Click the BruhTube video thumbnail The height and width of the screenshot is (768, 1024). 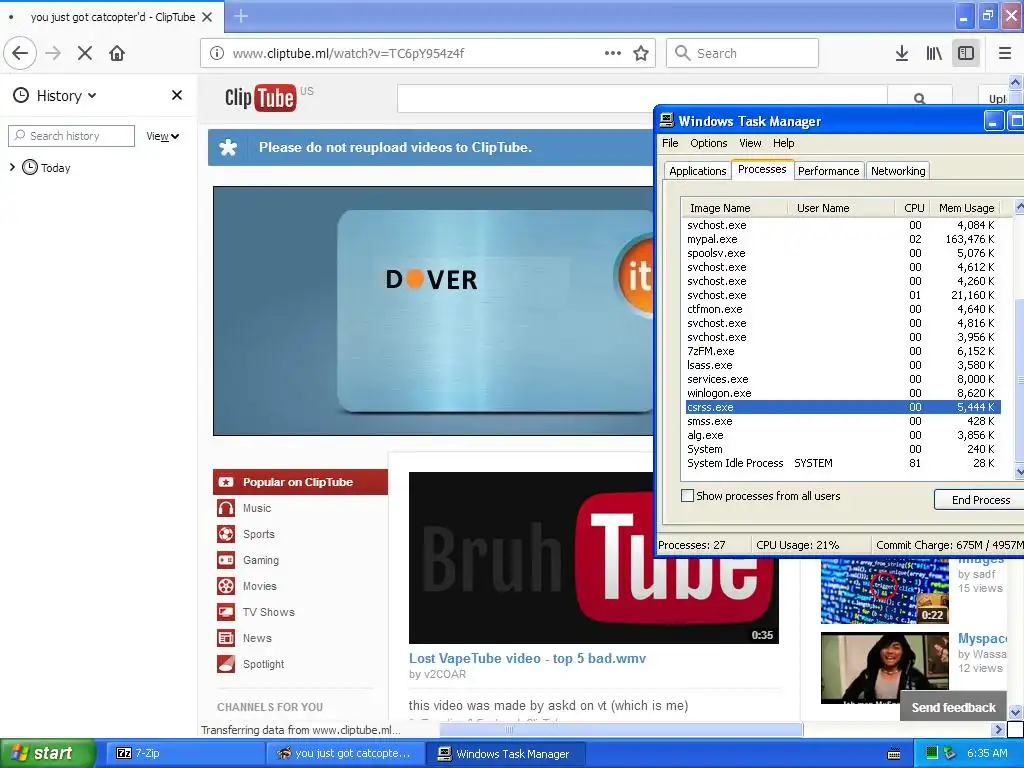[x=594, y=558]
